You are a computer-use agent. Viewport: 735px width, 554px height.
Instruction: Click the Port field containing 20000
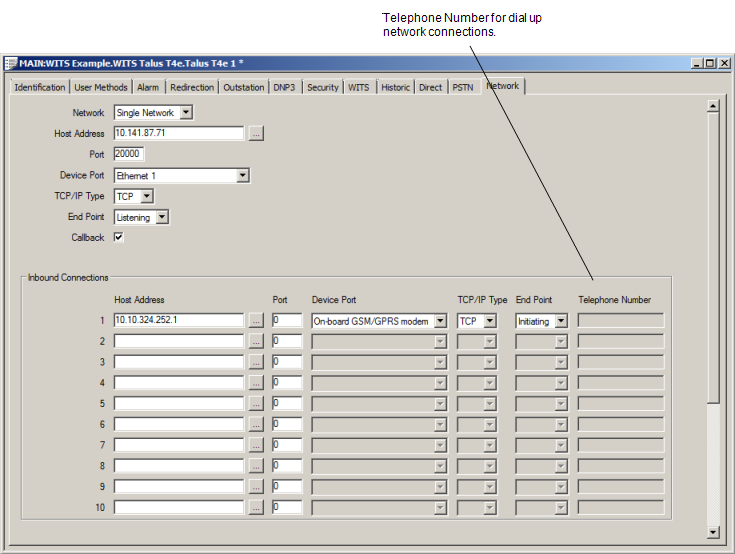[x=129, y=154]
